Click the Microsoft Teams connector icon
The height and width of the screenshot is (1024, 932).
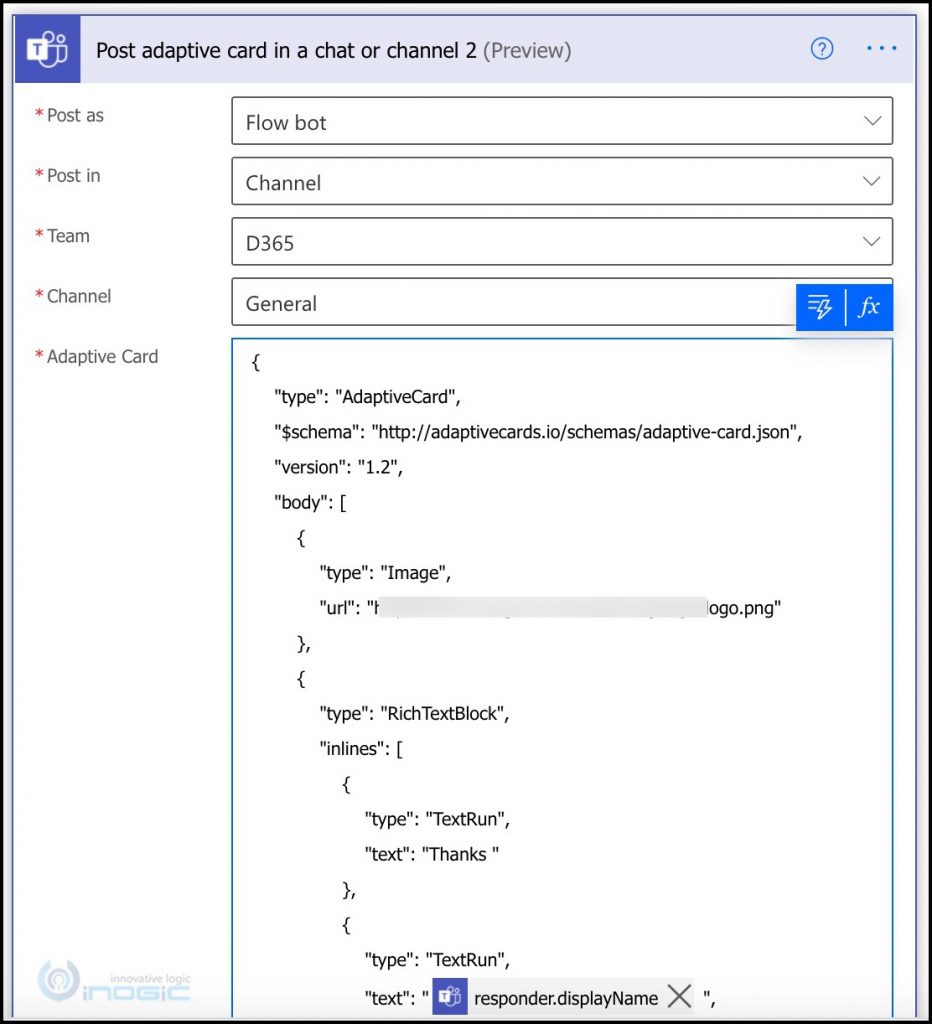coord(46,47)
